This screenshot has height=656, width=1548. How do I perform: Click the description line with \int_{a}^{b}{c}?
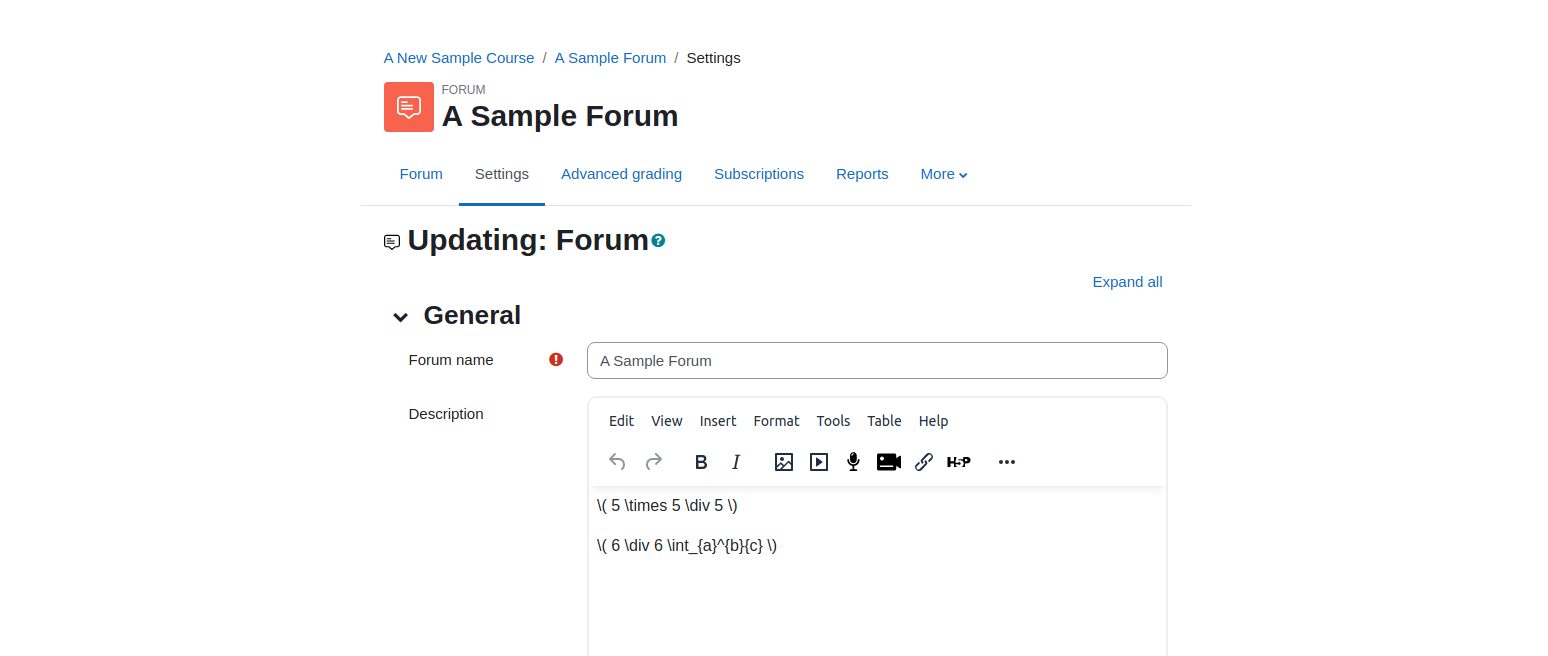(687, 546)
